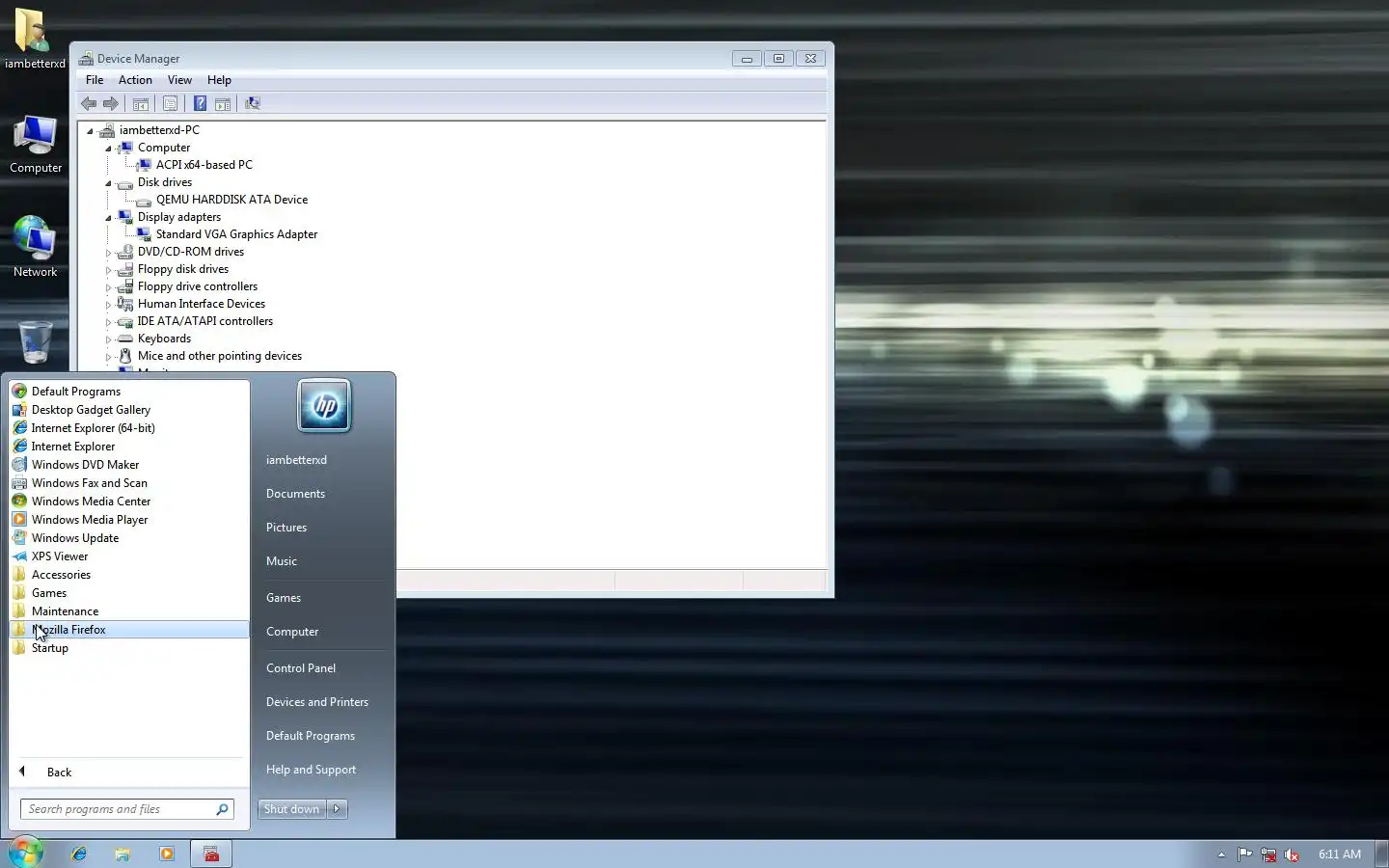
Task: Open the iambetterxd folder icon on desktop
Action: (35, 39)
